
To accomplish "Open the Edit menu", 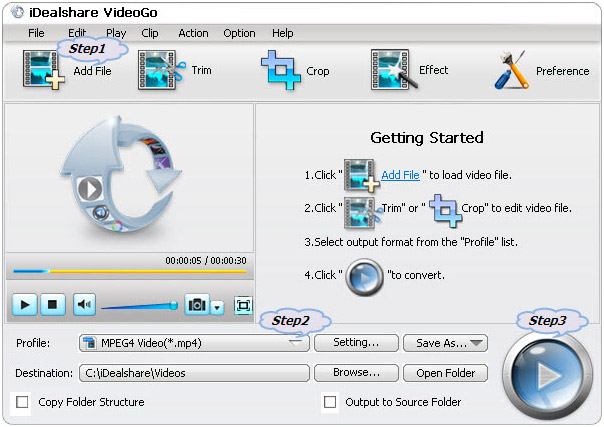I will coord(77,33).
